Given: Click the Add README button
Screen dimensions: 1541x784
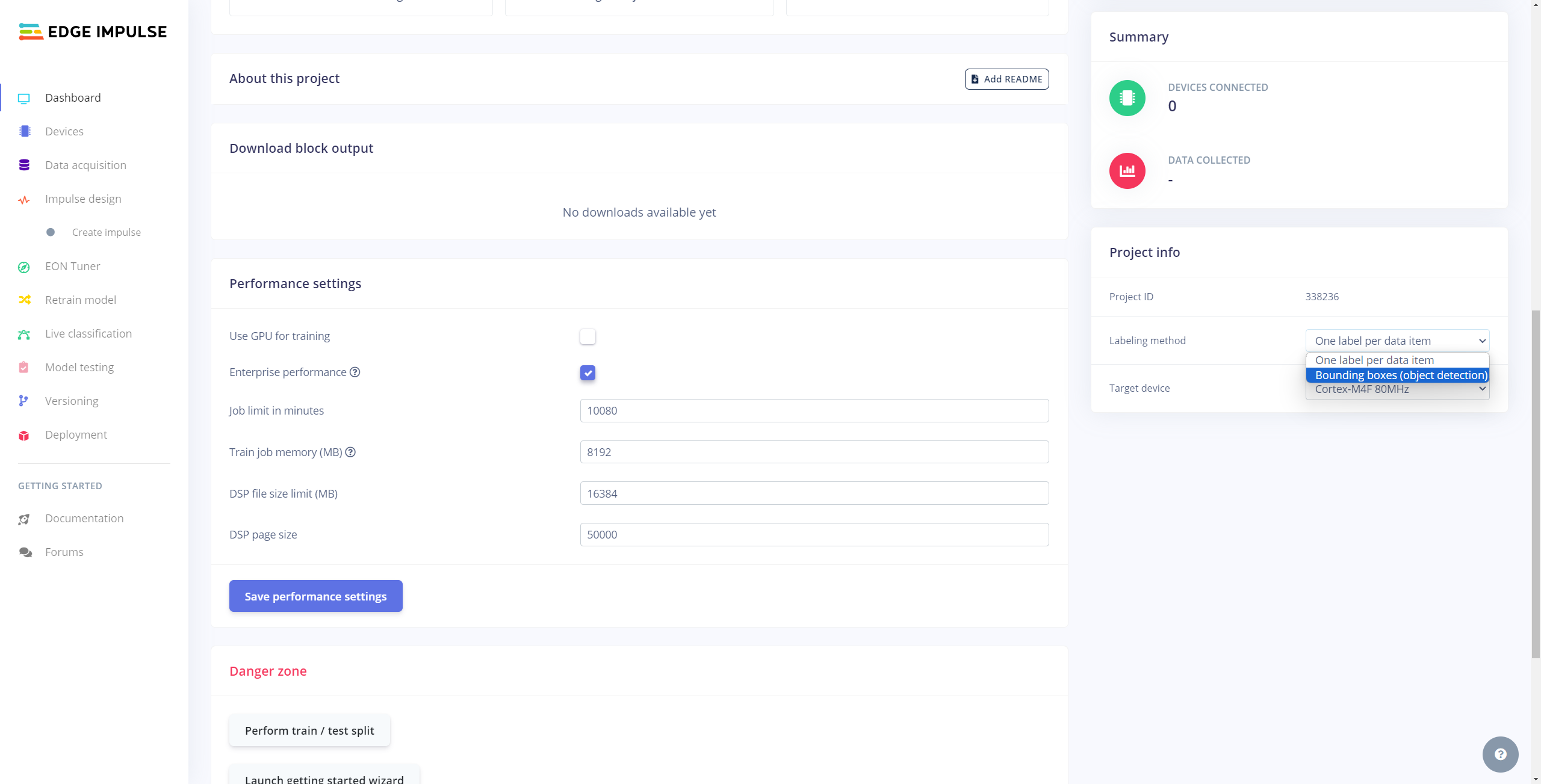Looking at the screenshot, I should [x=1006, y=79].
